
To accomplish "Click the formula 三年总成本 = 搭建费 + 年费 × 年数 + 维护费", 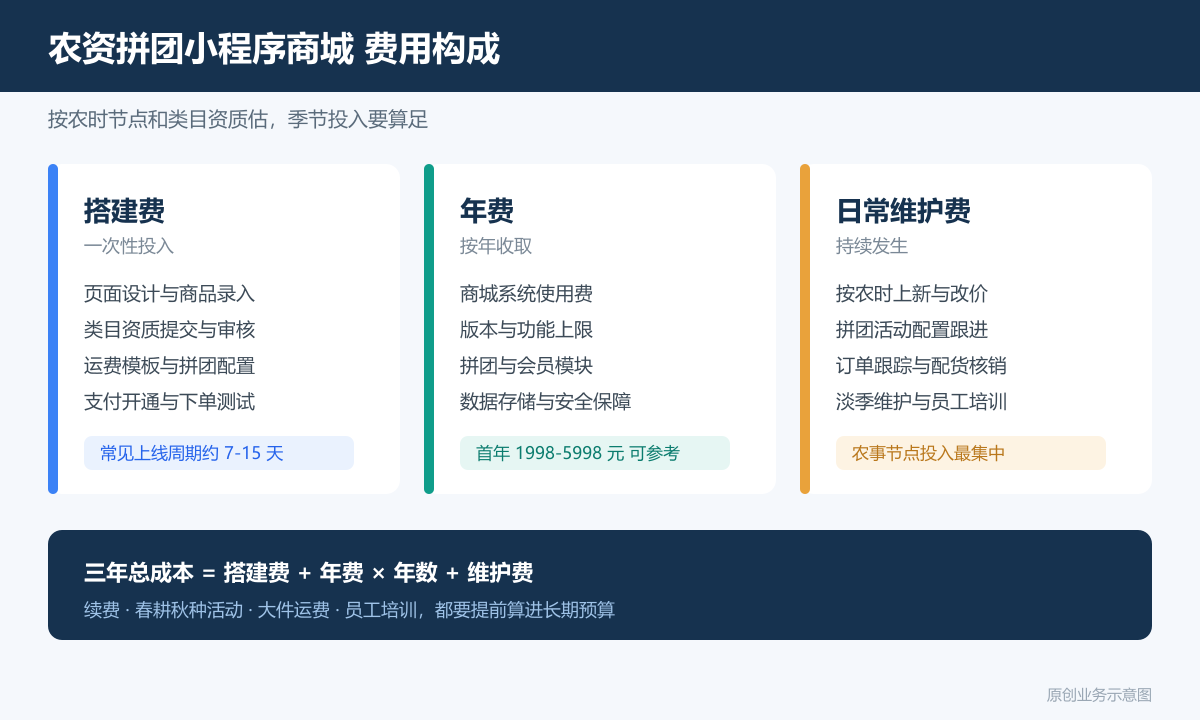I will tap(309, 573).
